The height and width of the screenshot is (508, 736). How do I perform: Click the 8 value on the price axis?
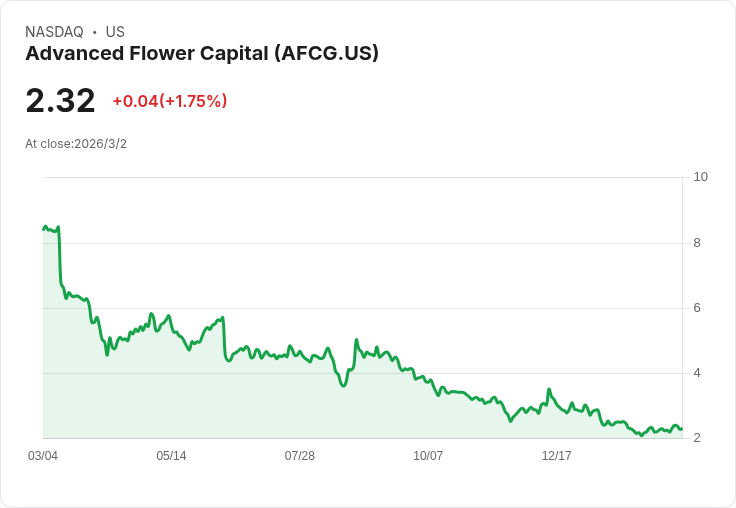(697, 243)
